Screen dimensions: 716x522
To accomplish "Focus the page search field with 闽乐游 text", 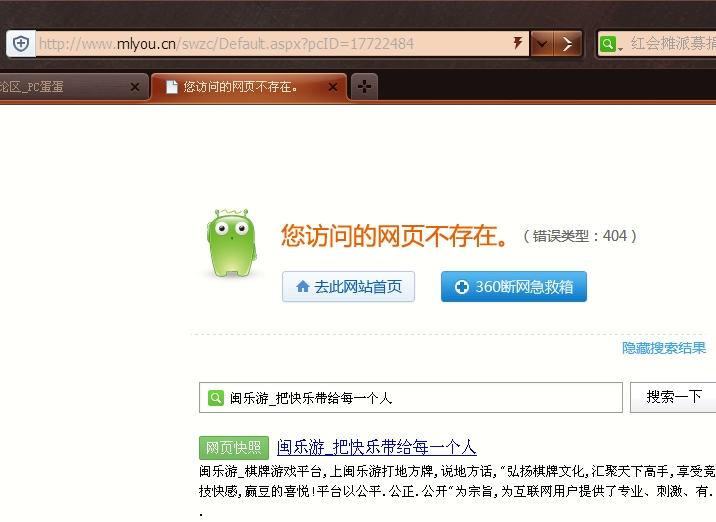I will pos(411,398).
